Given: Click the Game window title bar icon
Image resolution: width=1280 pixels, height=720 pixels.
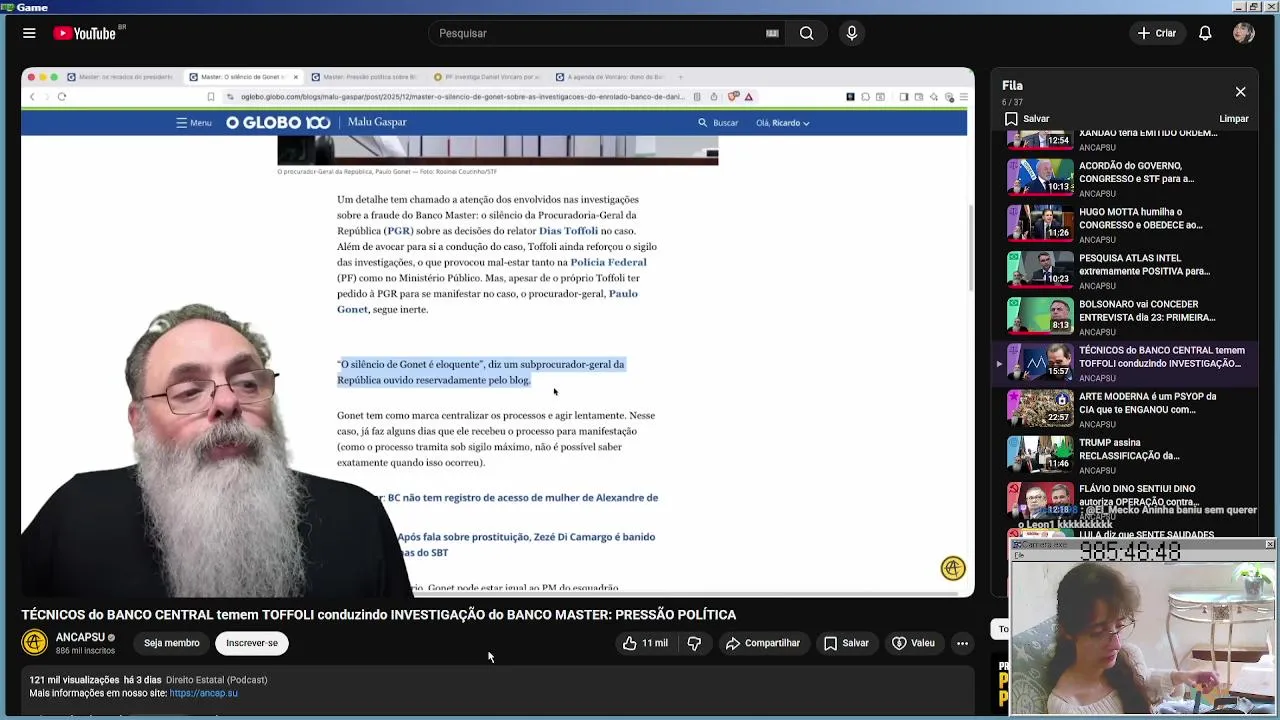Looking at the screenshot, I should 7,6.
